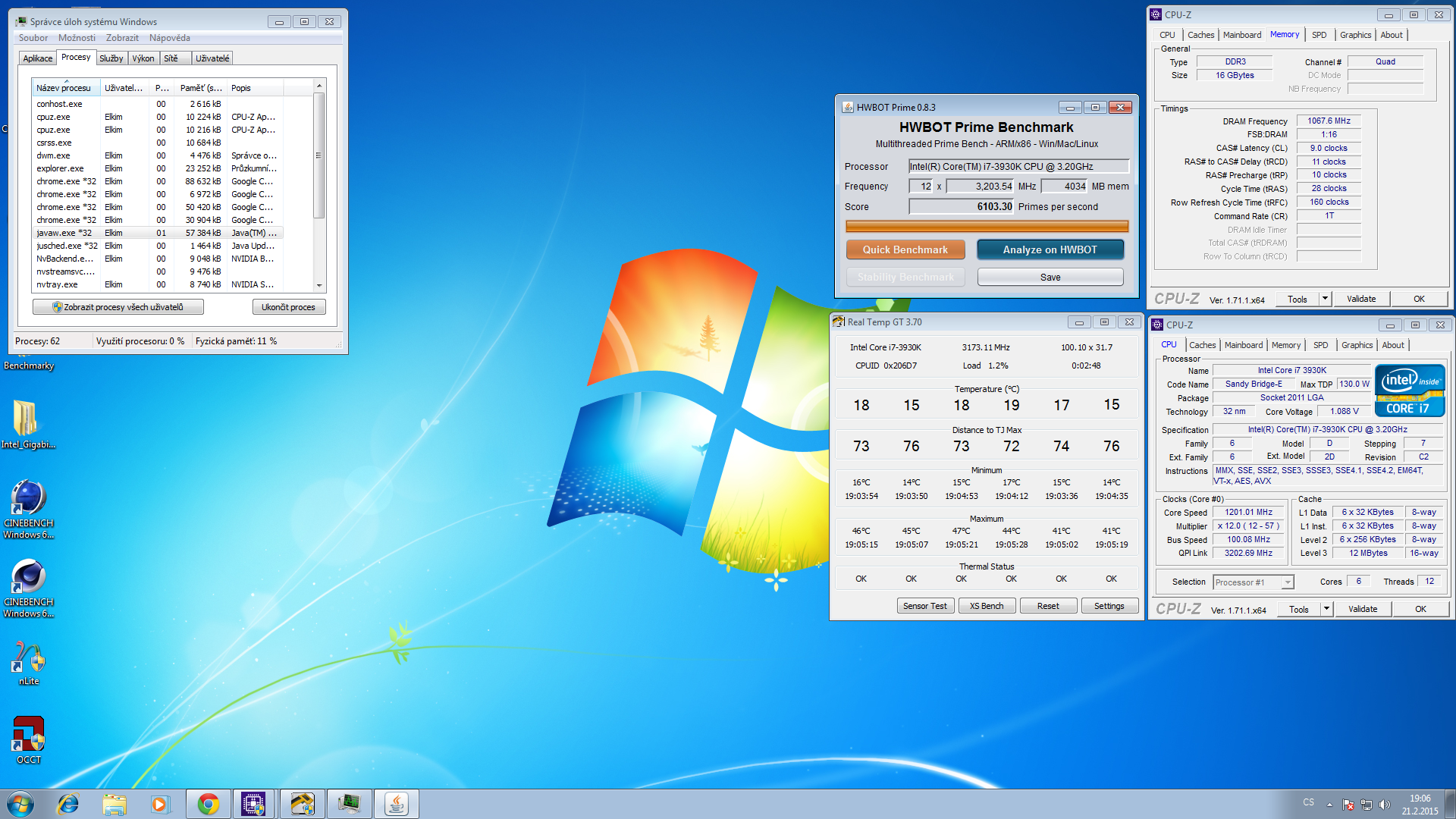The width and height of the screenshot is (1456, 819).
Task: Switch to Task Manager taskbar button
Action: point(349,804)
